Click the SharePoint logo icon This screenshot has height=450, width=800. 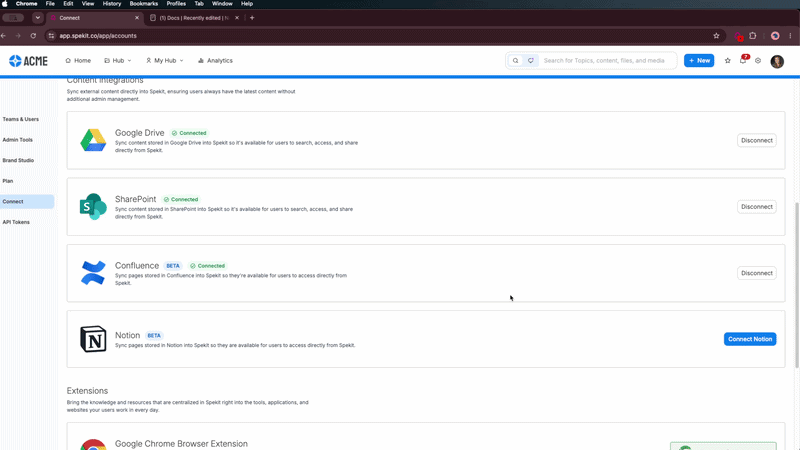point(93,207)
